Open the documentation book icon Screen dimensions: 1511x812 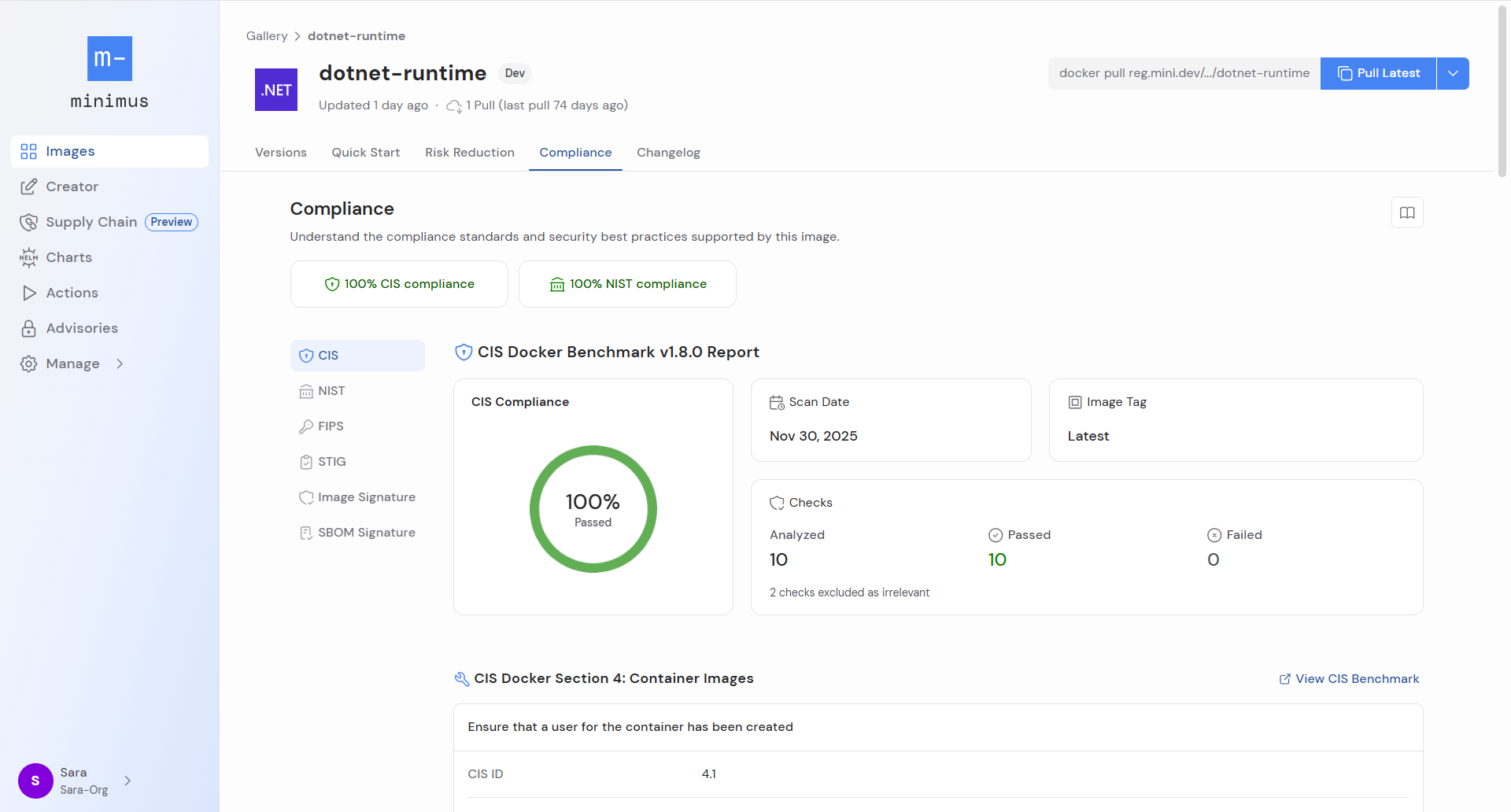(1407, 212)
